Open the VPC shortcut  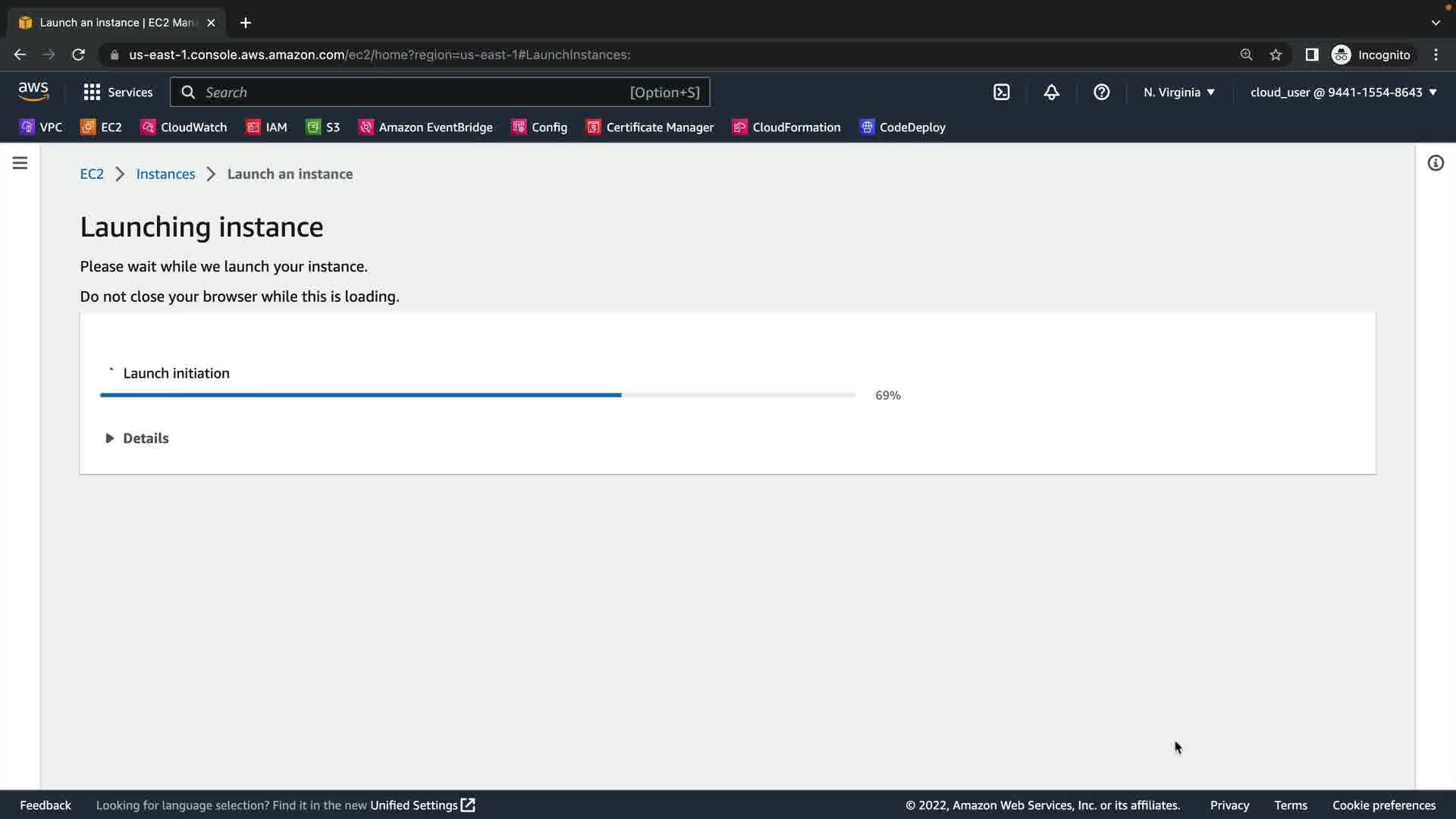(x=41, y=127)
